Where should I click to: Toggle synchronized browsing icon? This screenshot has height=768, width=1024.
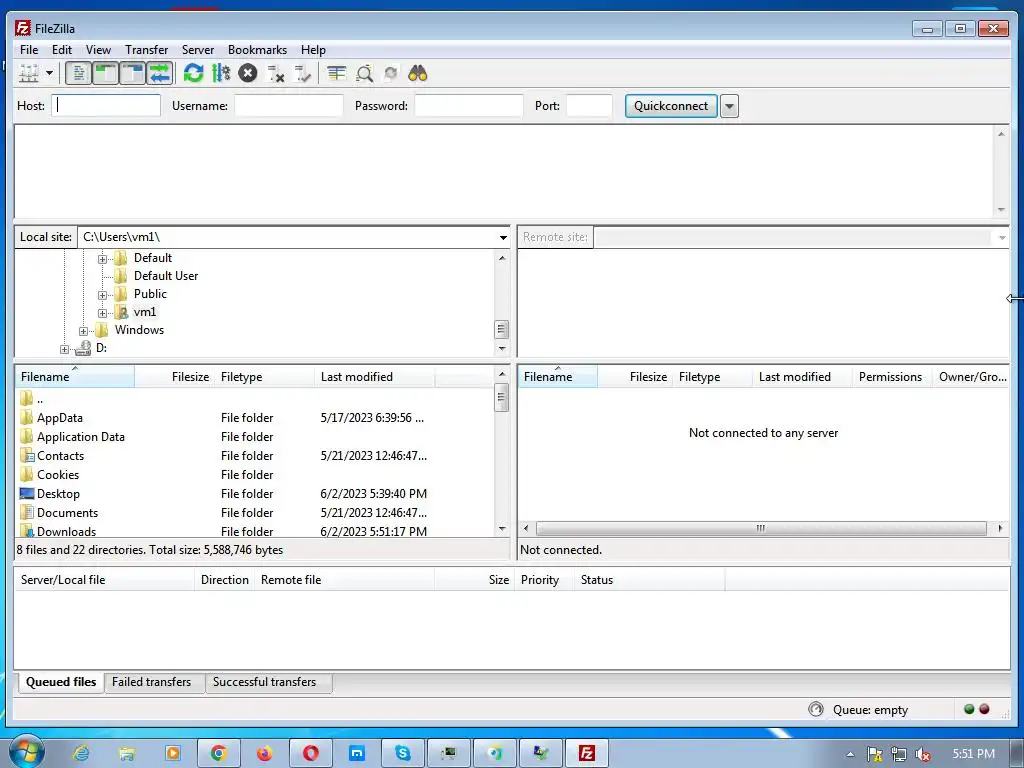(391, 73)
